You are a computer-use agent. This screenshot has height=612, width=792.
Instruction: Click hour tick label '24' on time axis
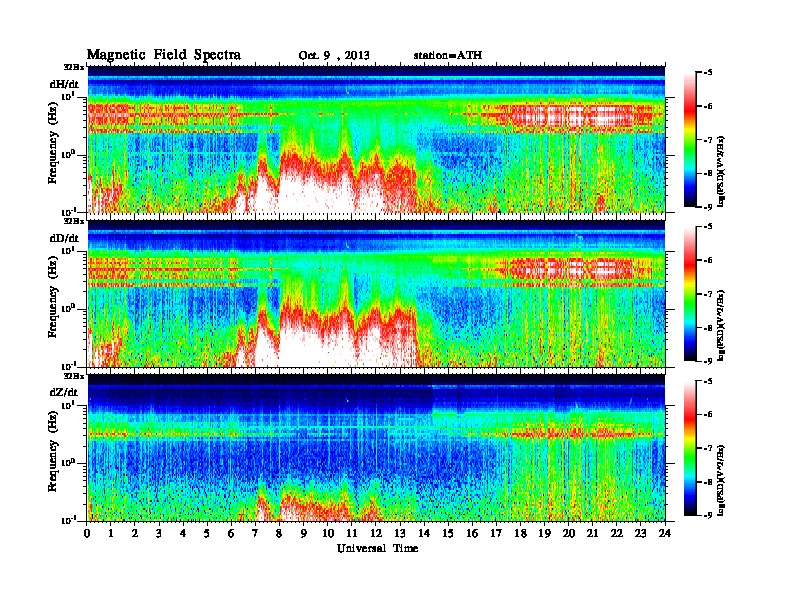665,533
